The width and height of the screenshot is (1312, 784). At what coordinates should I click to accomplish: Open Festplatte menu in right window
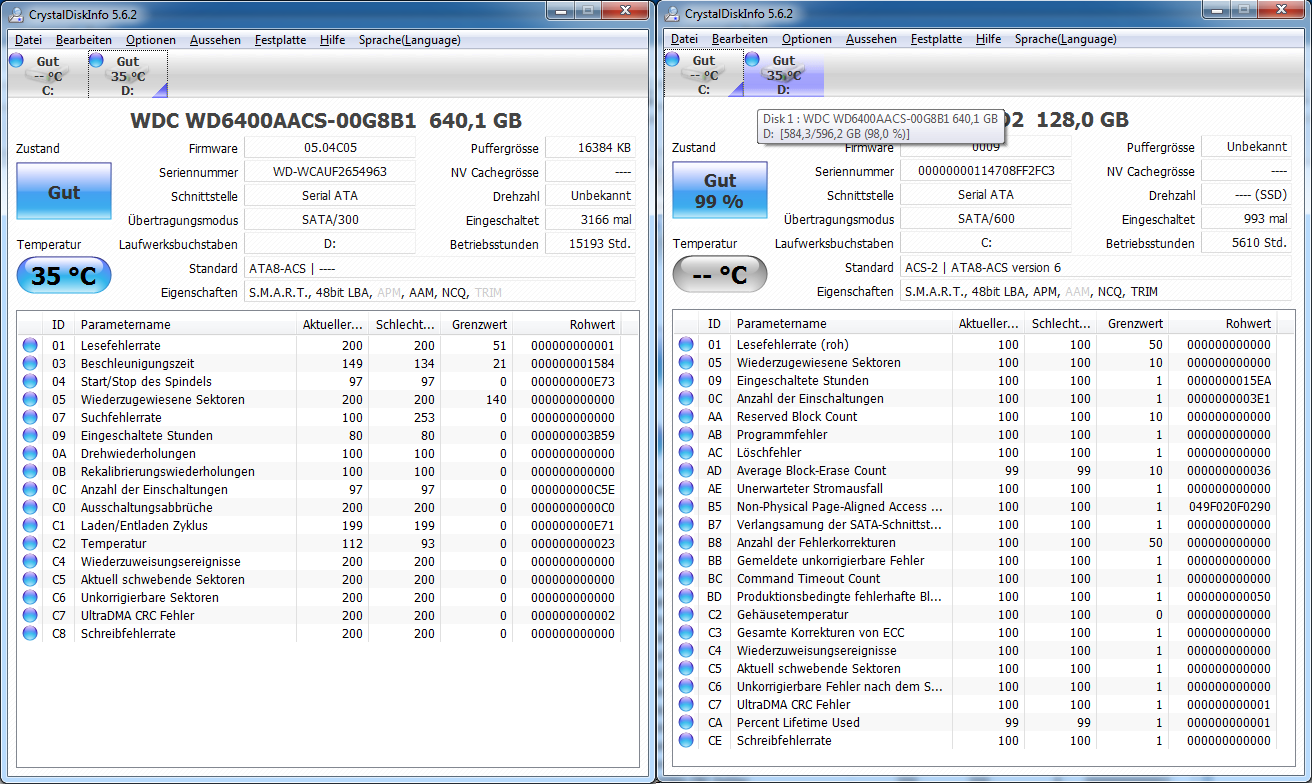pyautogui.click(x=936, y=40)
